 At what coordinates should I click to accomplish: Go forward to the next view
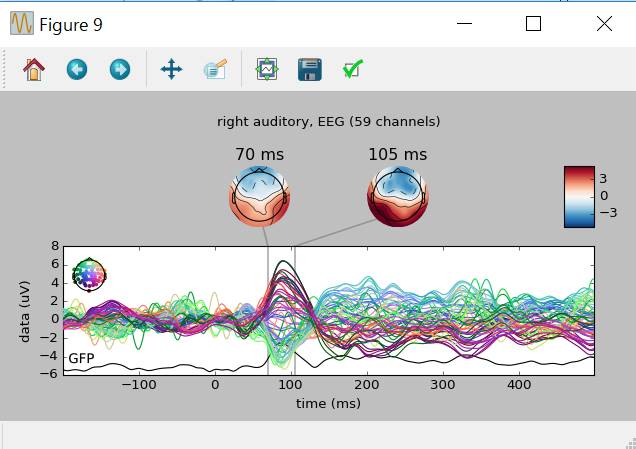(119, 69)
